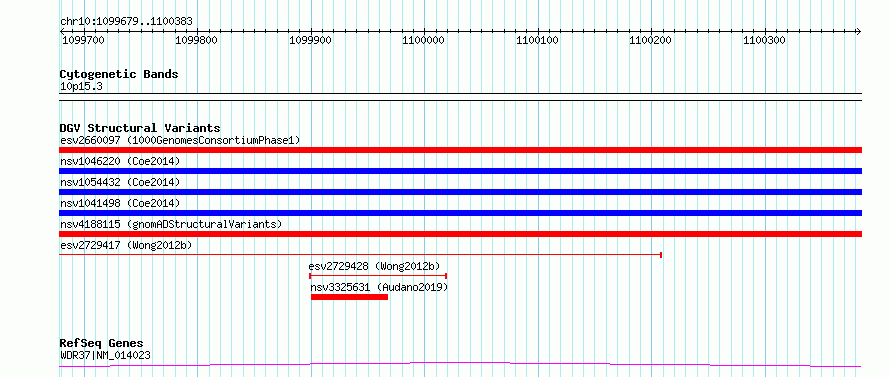Click the 1100200 ruler coordinate
890x377 pixels.
coord(650,40)
